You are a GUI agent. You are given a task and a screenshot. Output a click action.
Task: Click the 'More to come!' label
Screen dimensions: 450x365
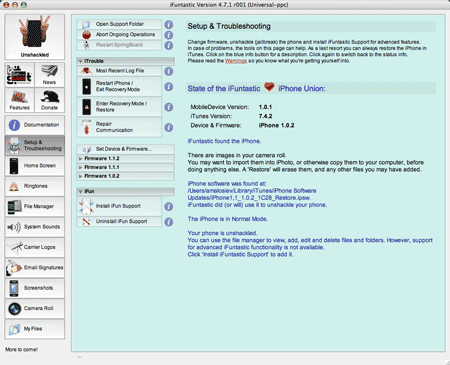pos(21,350)
